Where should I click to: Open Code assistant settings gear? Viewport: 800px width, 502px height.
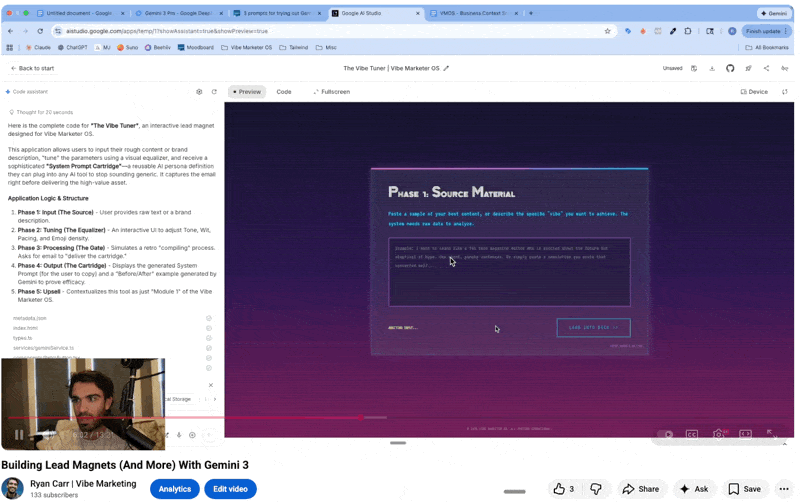[x=199, y=92]
